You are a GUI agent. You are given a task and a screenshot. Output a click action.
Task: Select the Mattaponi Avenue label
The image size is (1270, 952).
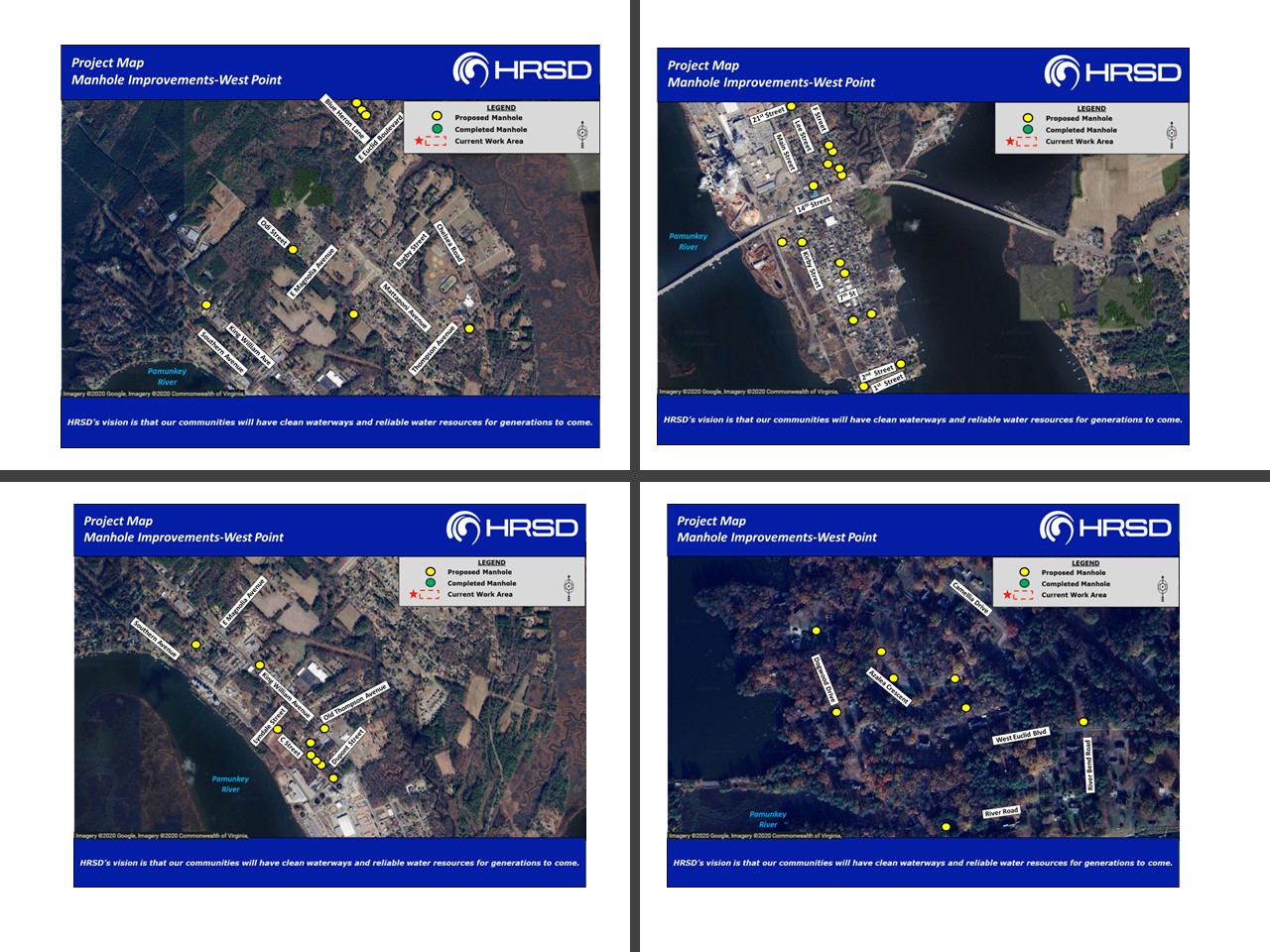[405, 306]
